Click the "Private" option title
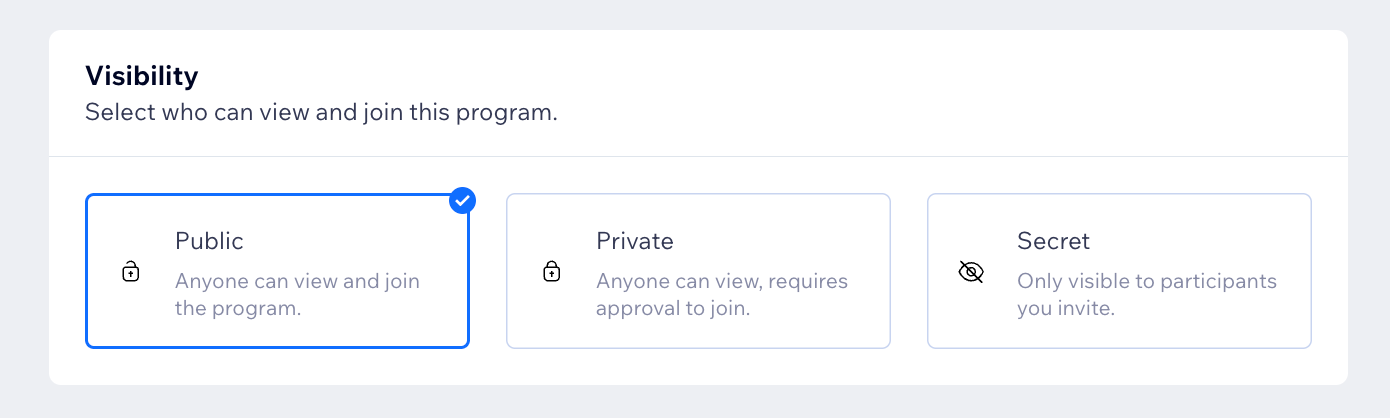This screenshot has height=418, width=1390. click(634, 241)
